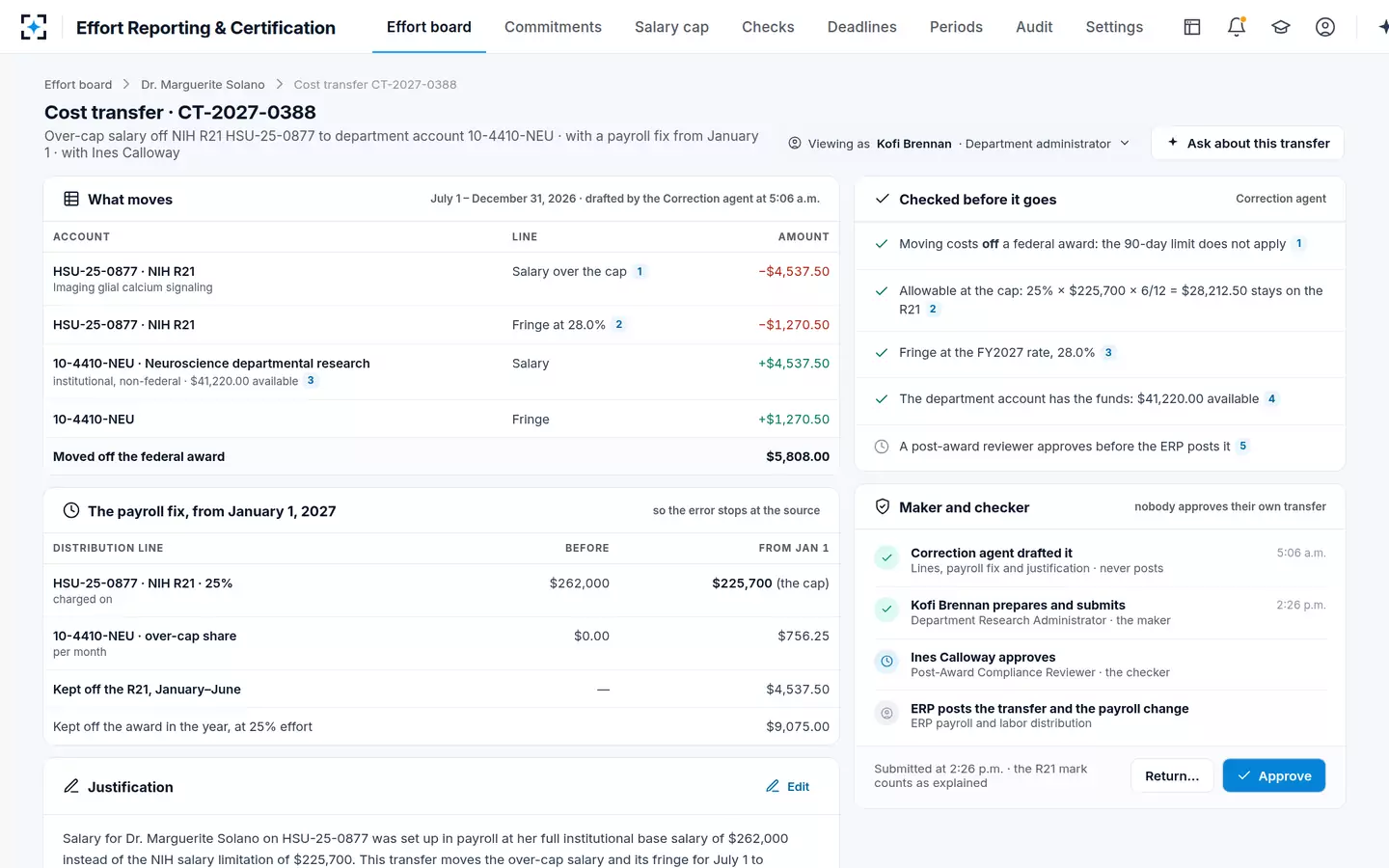Click the clock icon beside The payroll fix
Image resolution: width=1389 pixels, height=868 pixels.
[x=71, y=510]
